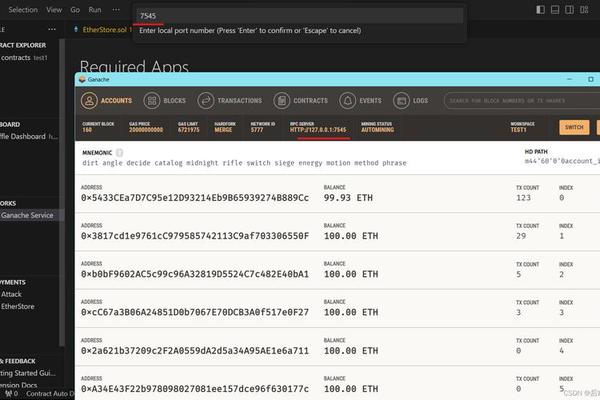Click the address 0xb0bF9602AC5c99c96A32819D5524C7c482E40bA1

coord(195,274)
